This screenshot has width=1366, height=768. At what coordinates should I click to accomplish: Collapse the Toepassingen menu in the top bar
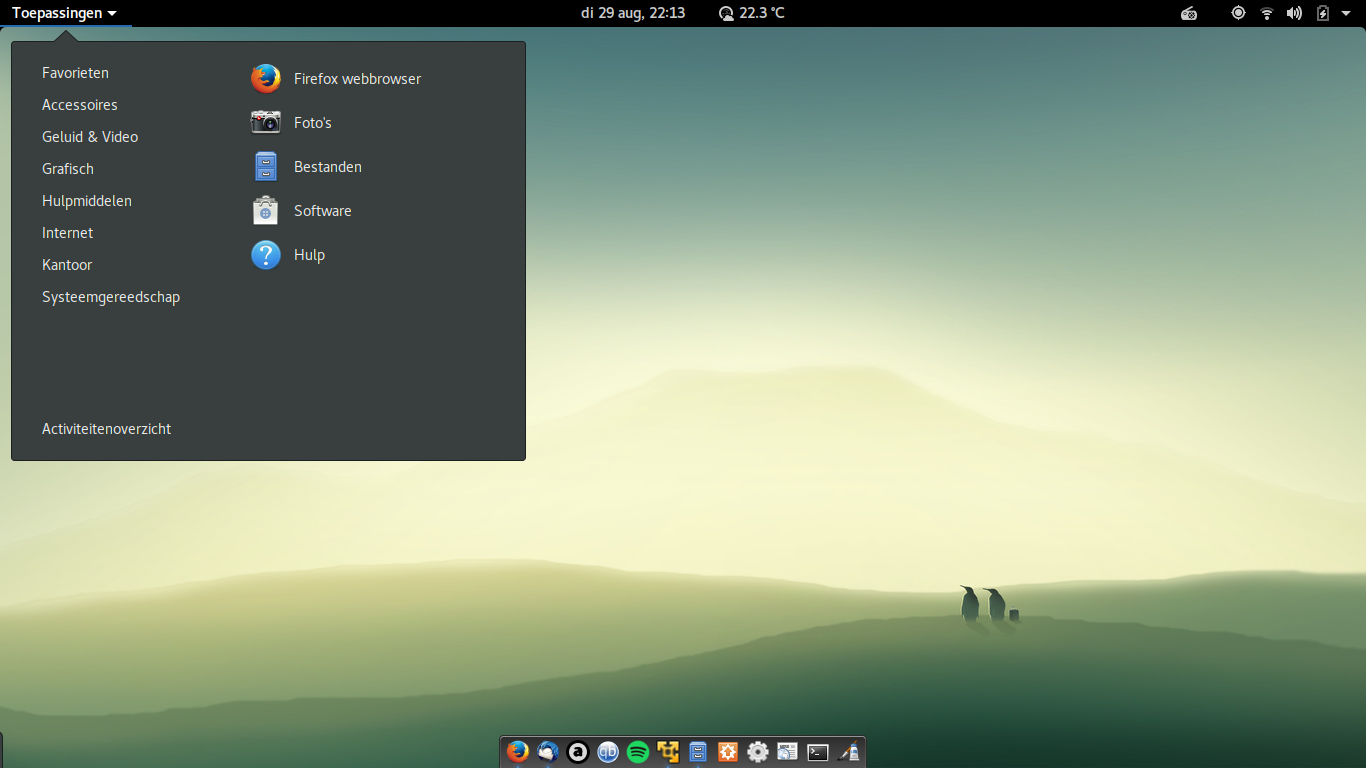pos(64,13)
